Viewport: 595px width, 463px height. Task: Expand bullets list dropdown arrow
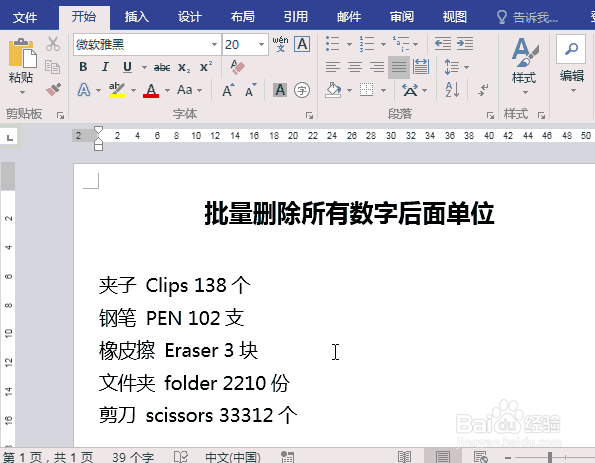349,44
